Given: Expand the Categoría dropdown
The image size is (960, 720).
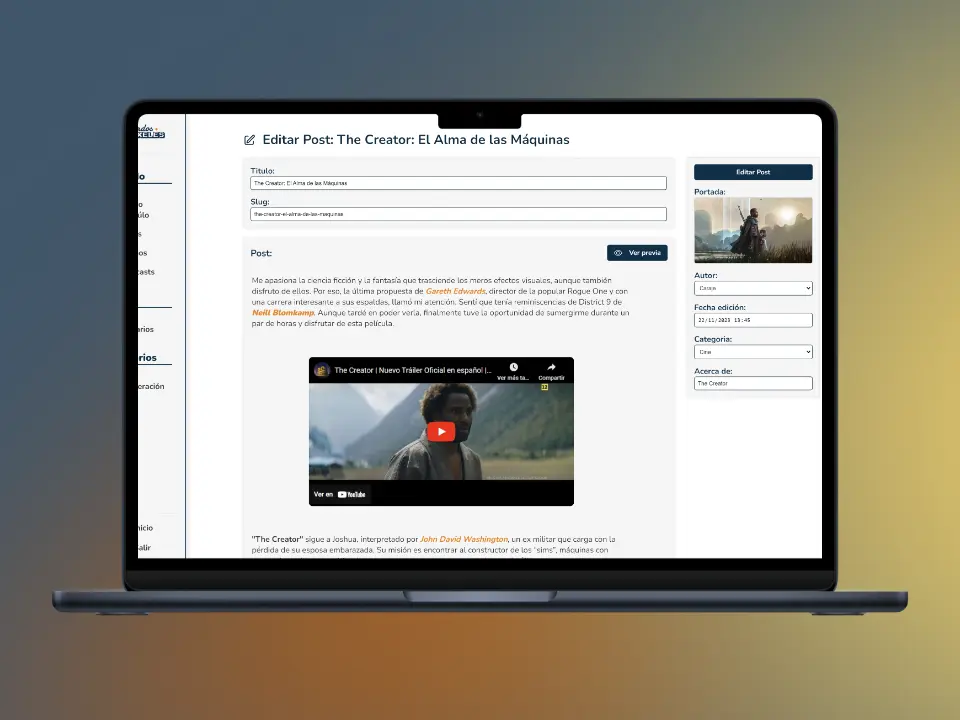Looking at the screenshot, I should coord(753,352).
